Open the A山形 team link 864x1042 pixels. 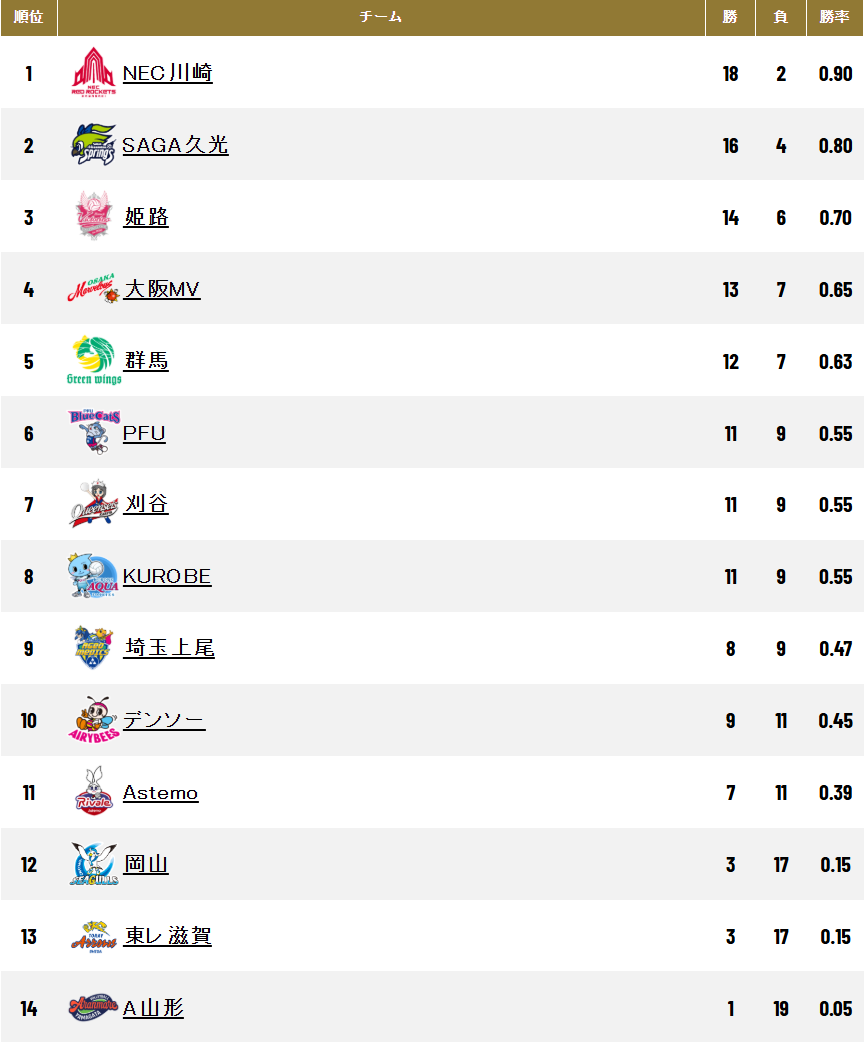[x=153, y=1008]
